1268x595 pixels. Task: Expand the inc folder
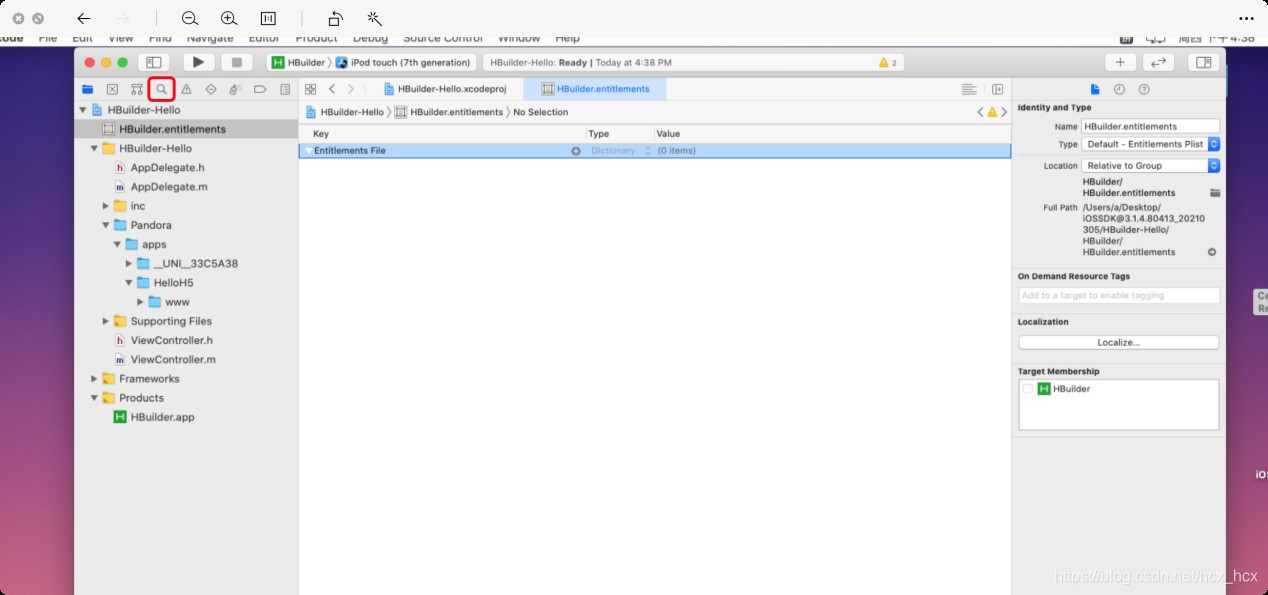(106, 206)
